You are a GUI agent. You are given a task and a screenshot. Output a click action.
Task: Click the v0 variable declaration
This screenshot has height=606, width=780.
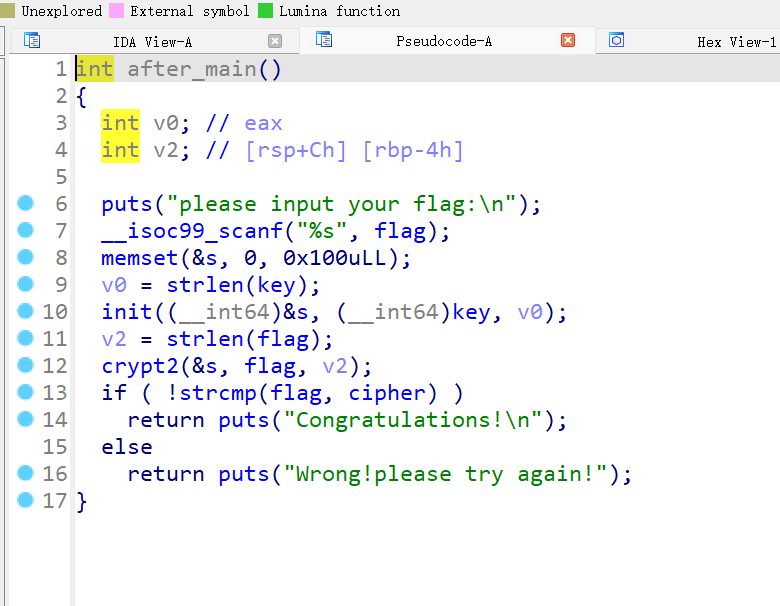point(166,123)
